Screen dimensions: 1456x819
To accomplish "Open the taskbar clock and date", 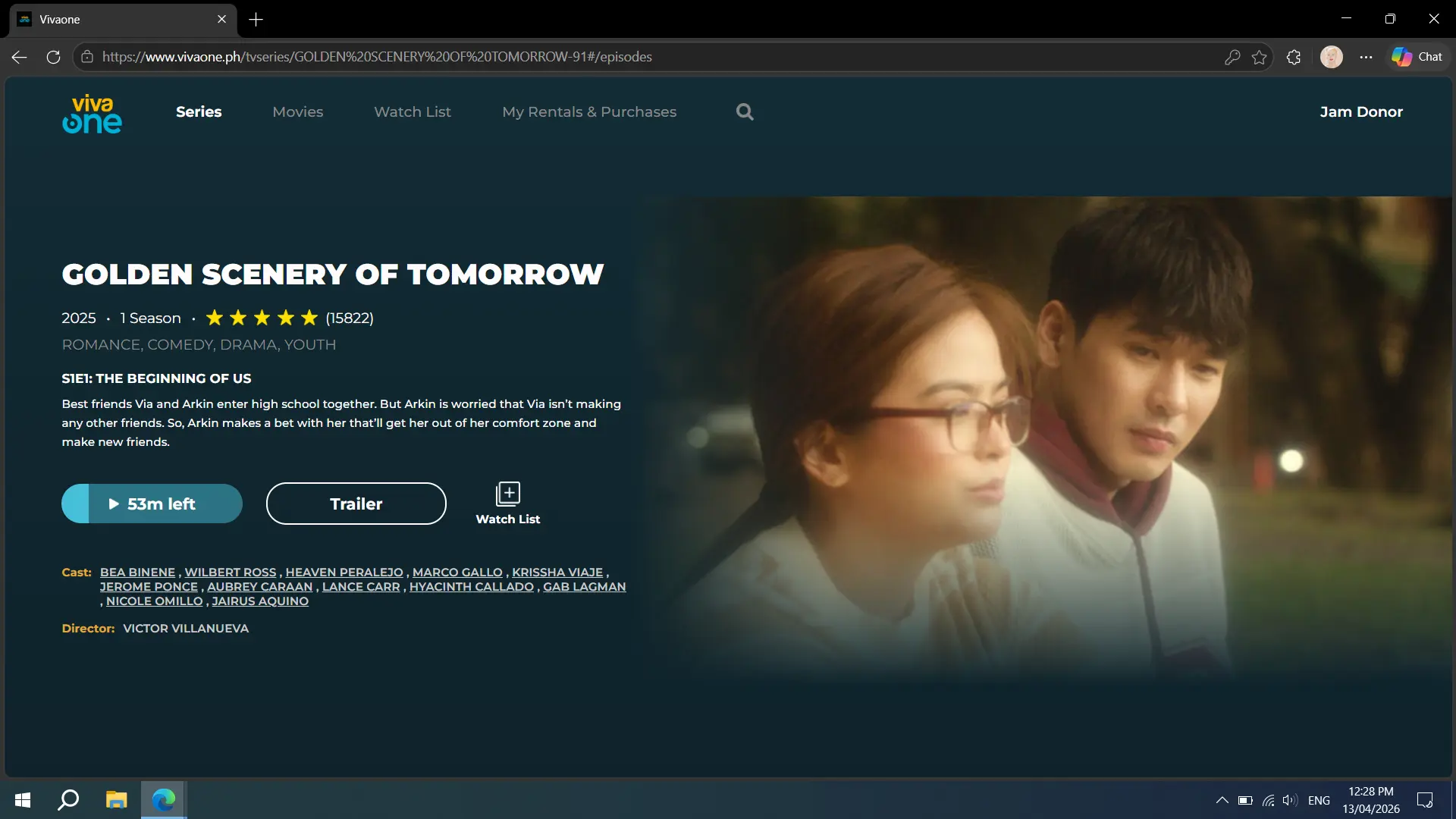I will (1371, 800).
